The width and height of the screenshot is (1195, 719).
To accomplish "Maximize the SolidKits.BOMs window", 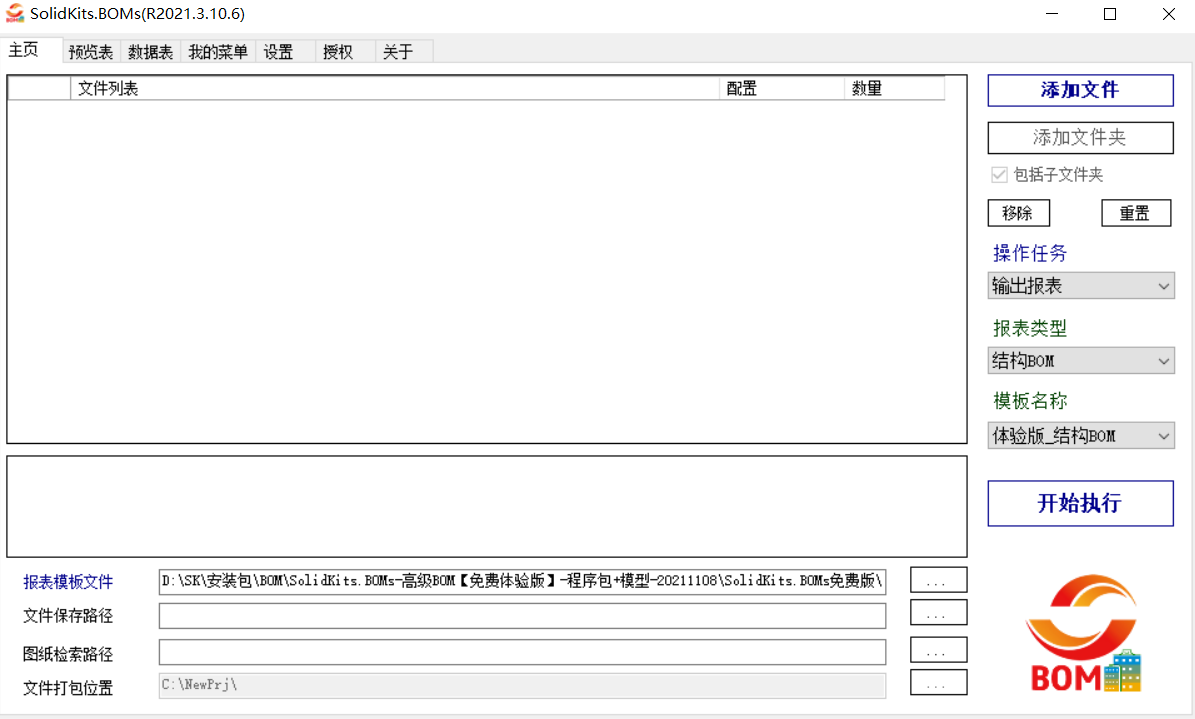I will 1110,14.
